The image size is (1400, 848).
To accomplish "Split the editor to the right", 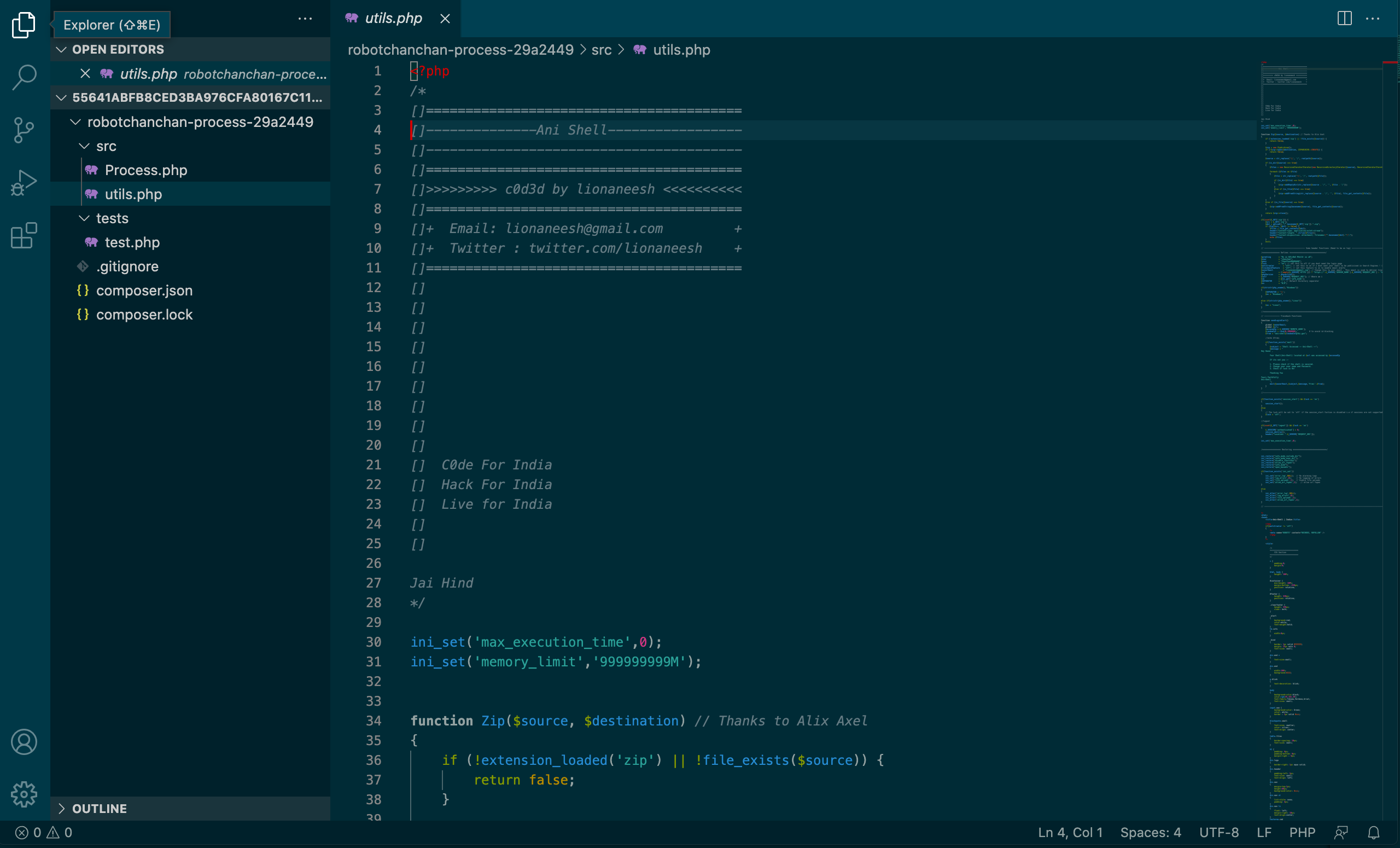I will point(1344,19).
